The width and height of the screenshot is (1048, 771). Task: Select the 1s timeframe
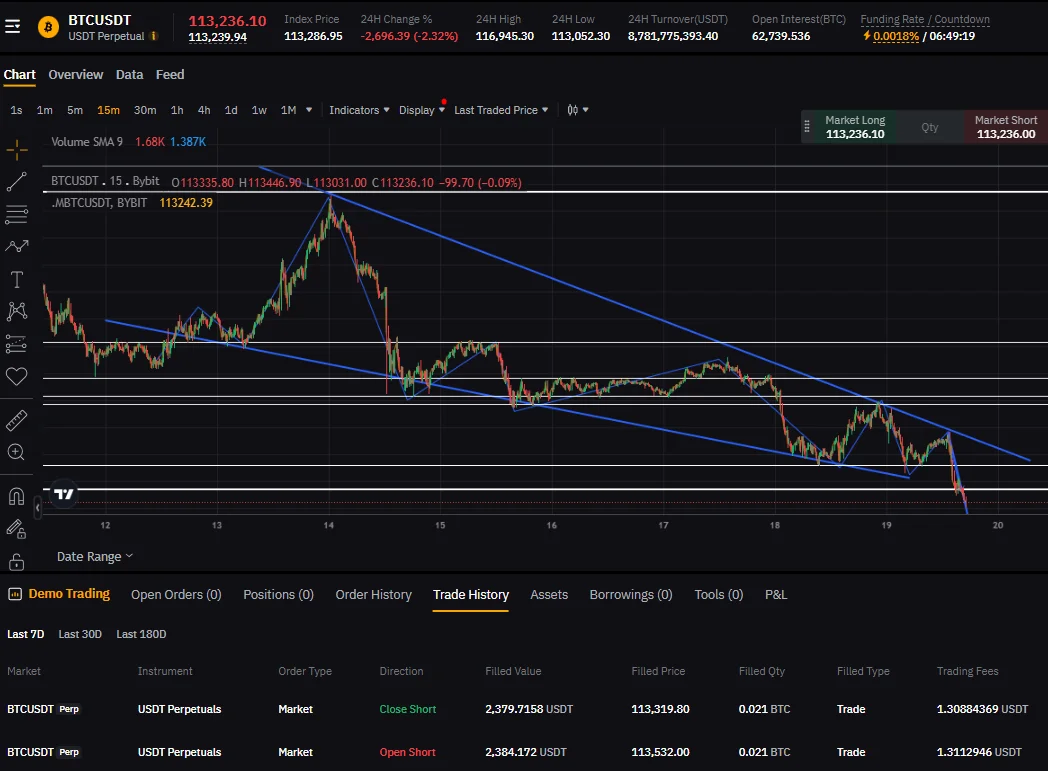click(x=16, y=110)
